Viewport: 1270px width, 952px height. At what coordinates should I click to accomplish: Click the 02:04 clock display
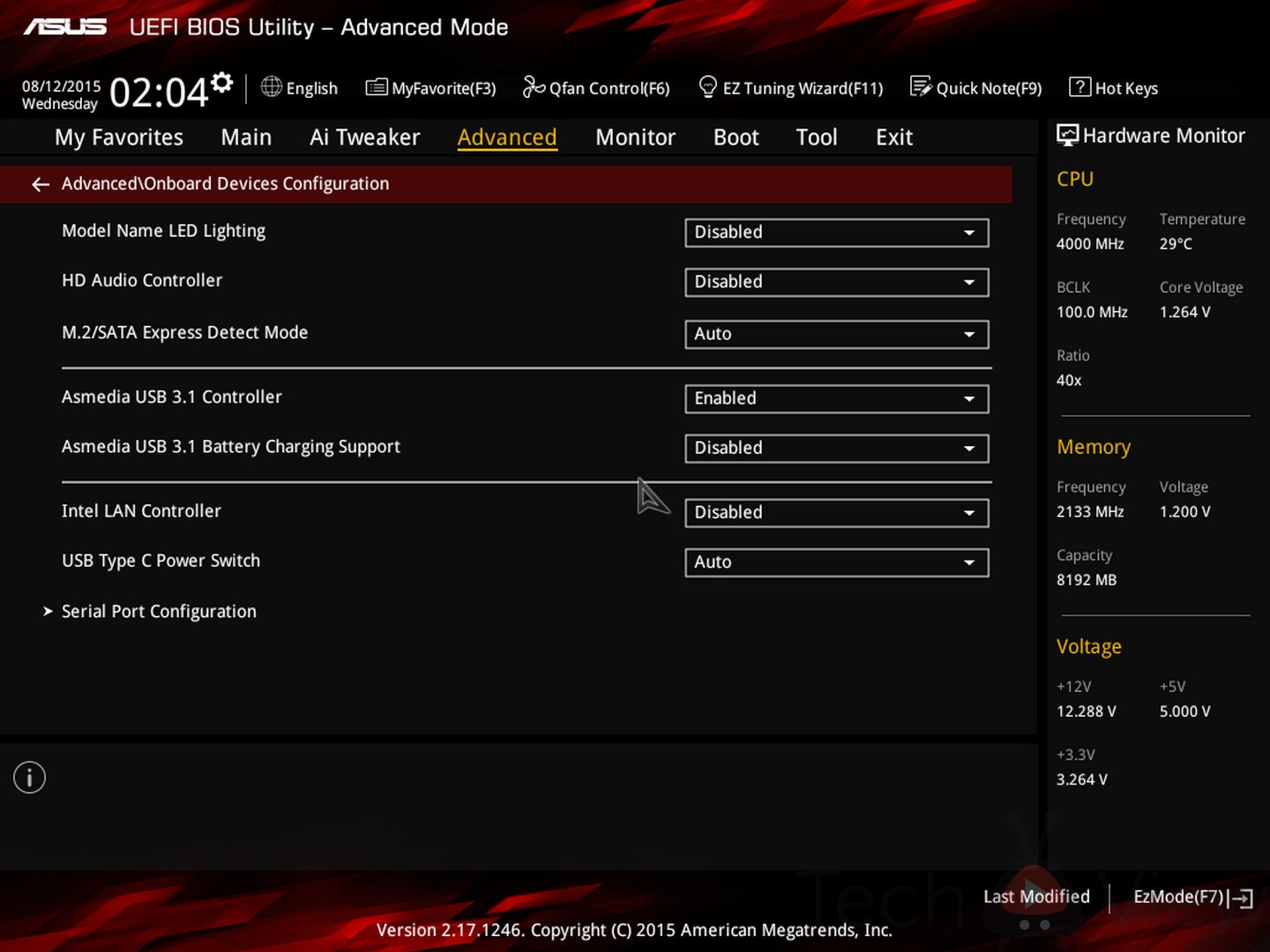point(159,93)
